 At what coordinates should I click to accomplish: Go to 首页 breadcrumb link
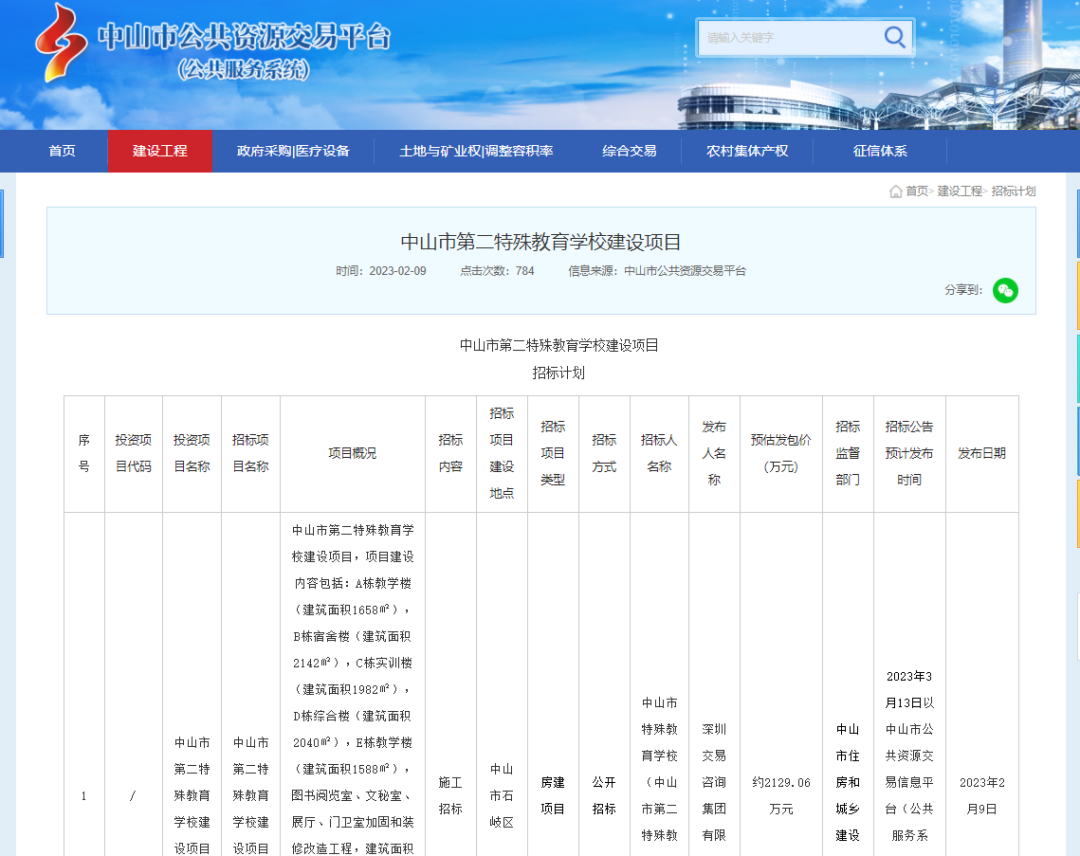pyautogui.click(x=916, y=191)
